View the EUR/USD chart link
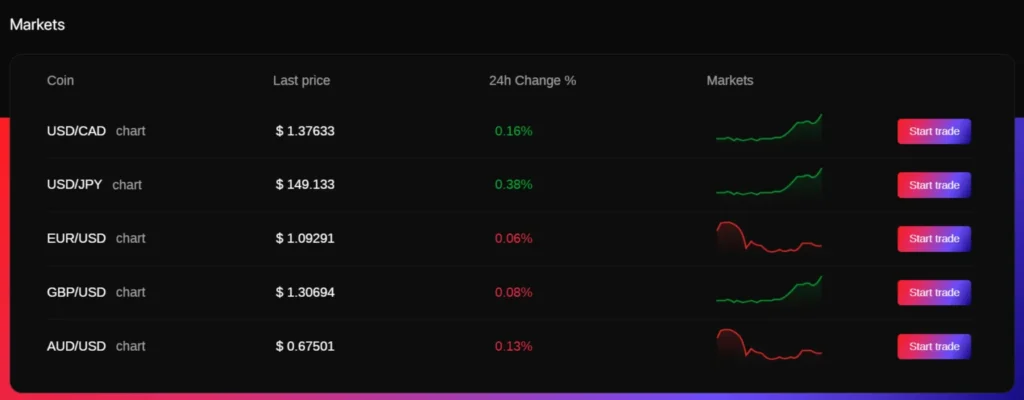1024x400 pixels. [131, 239]
